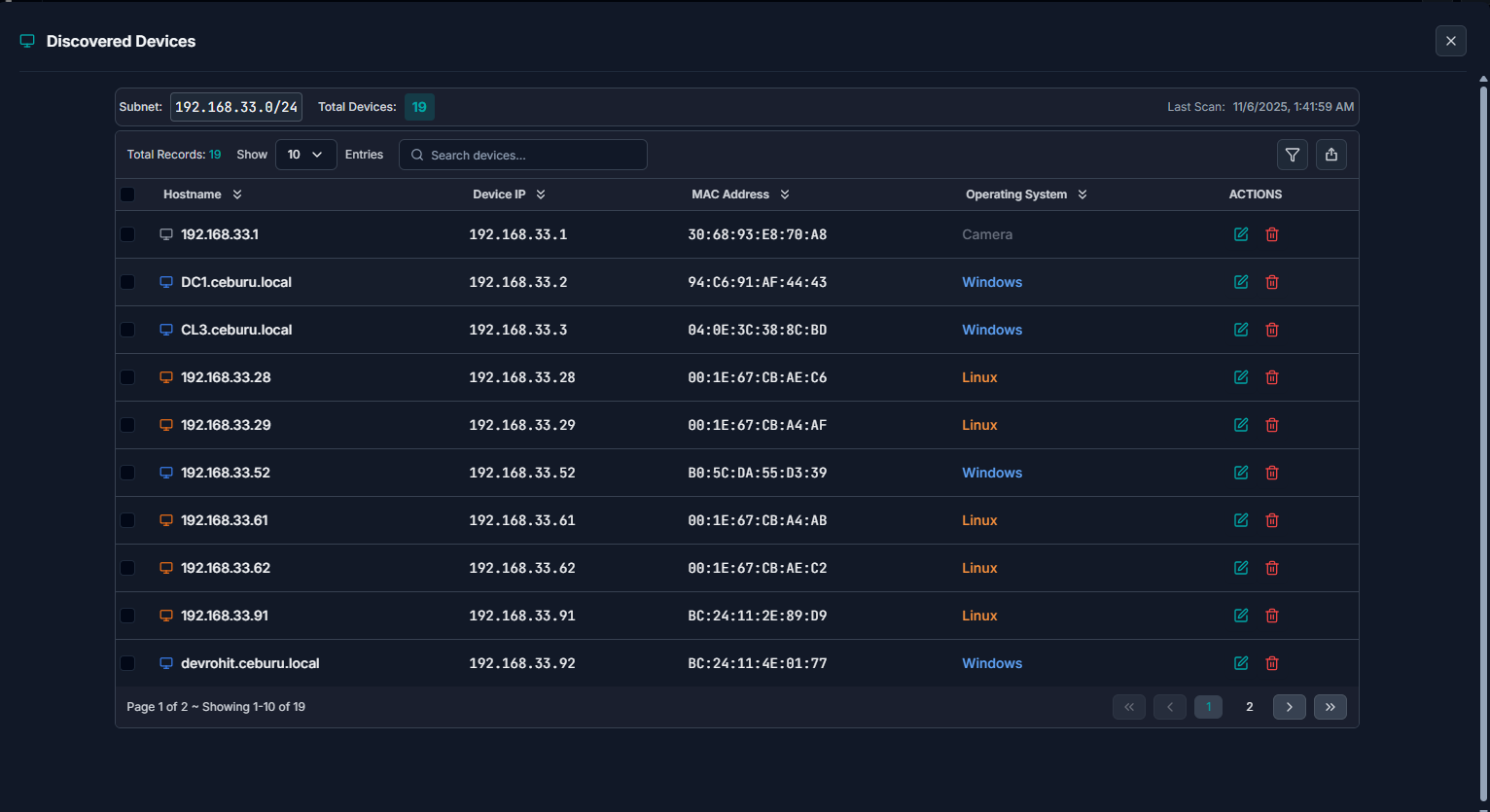1490x812 pixels.
Task: Click the Windows label for 192.168.33.52
Action: [992, 473]
